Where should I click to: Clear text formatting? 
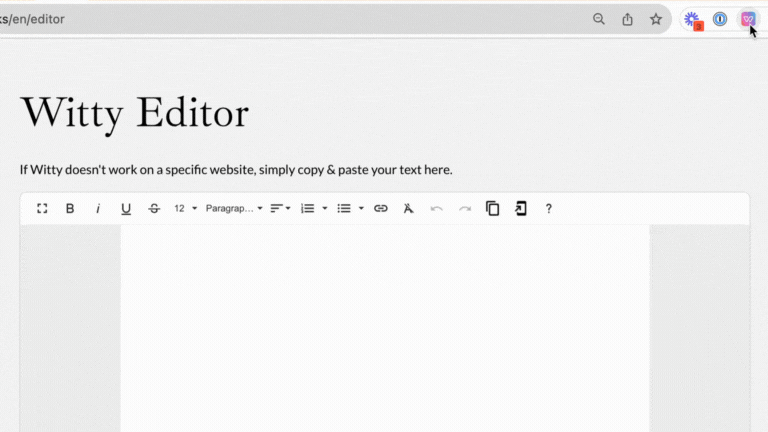(x=408, y=208)
